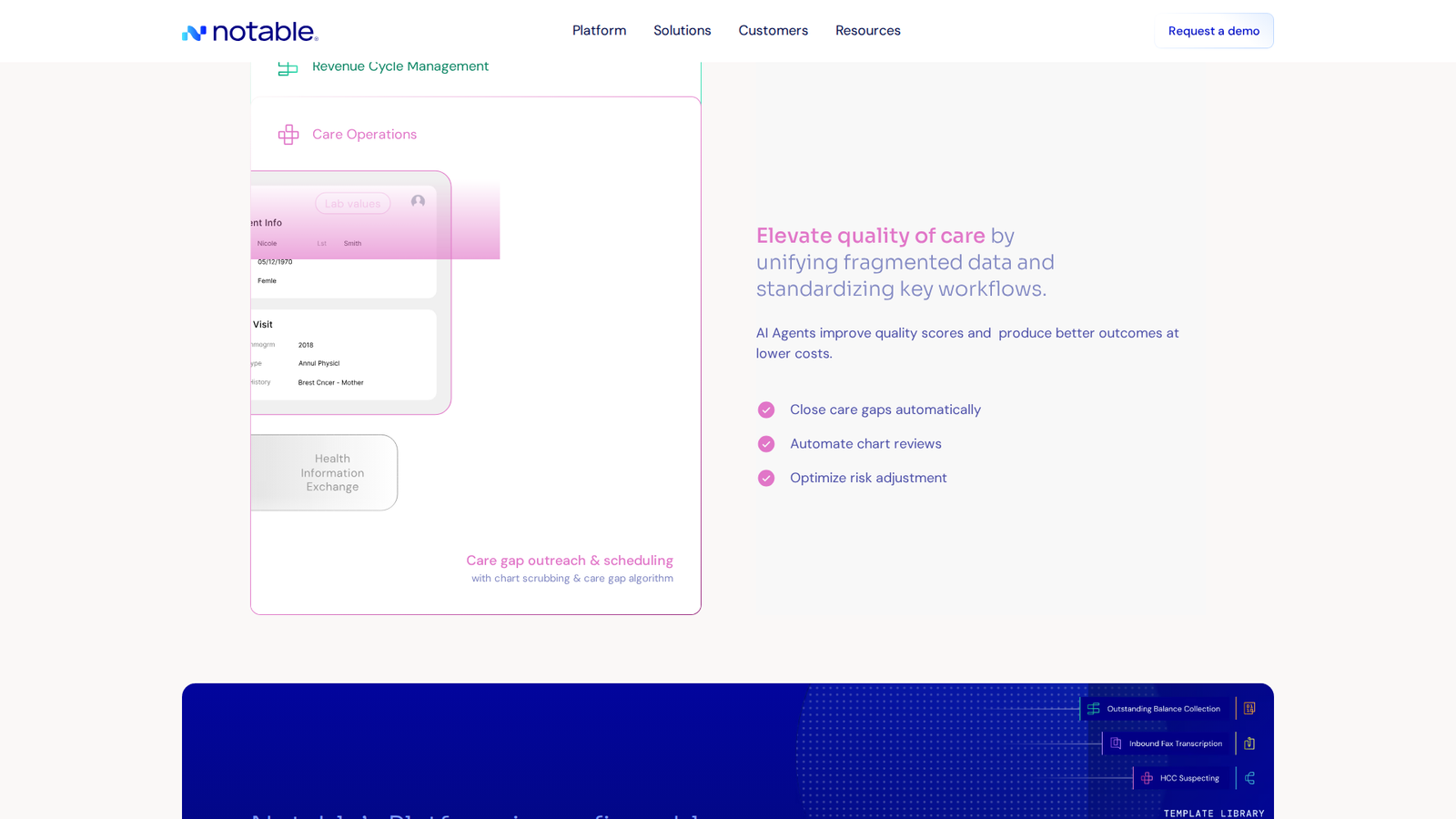Click checkmark beside Optimize risk adjustment
Viewport: 1456px width, 819px height.
coord(766,478)
